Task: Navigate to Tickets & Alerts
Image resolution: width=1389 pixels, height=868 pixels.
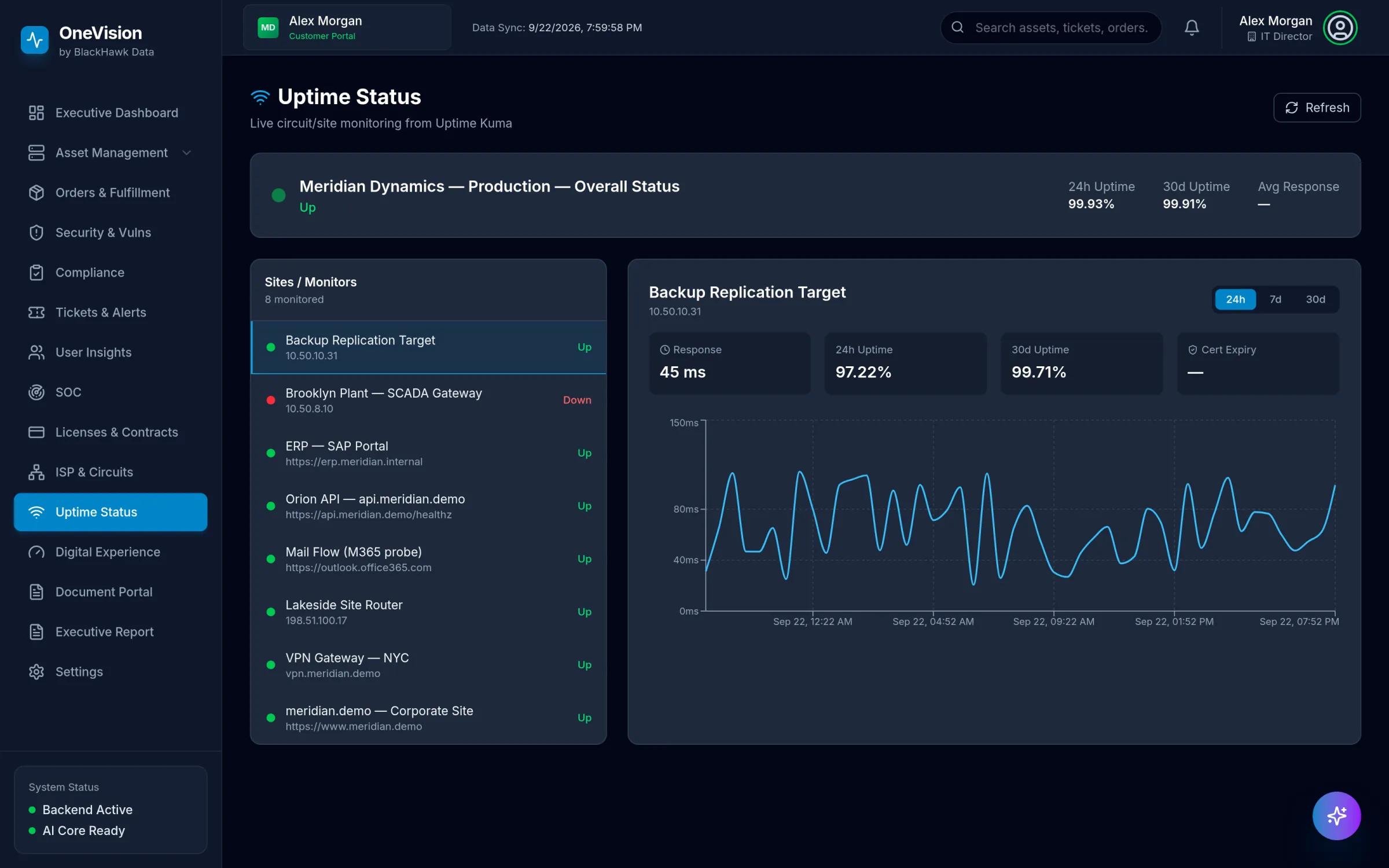Action: point(111,312)
